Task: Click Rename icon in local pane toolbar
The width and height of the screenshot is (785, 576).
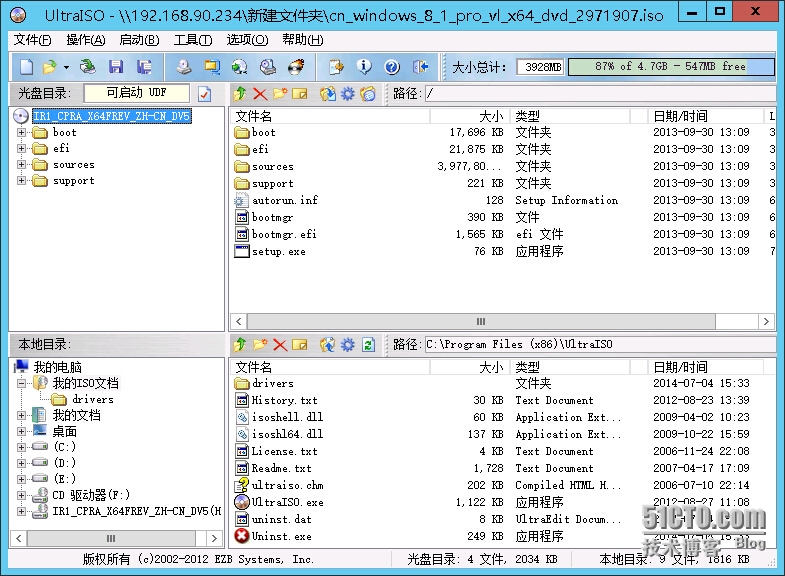Action: [x=299, y=344]
